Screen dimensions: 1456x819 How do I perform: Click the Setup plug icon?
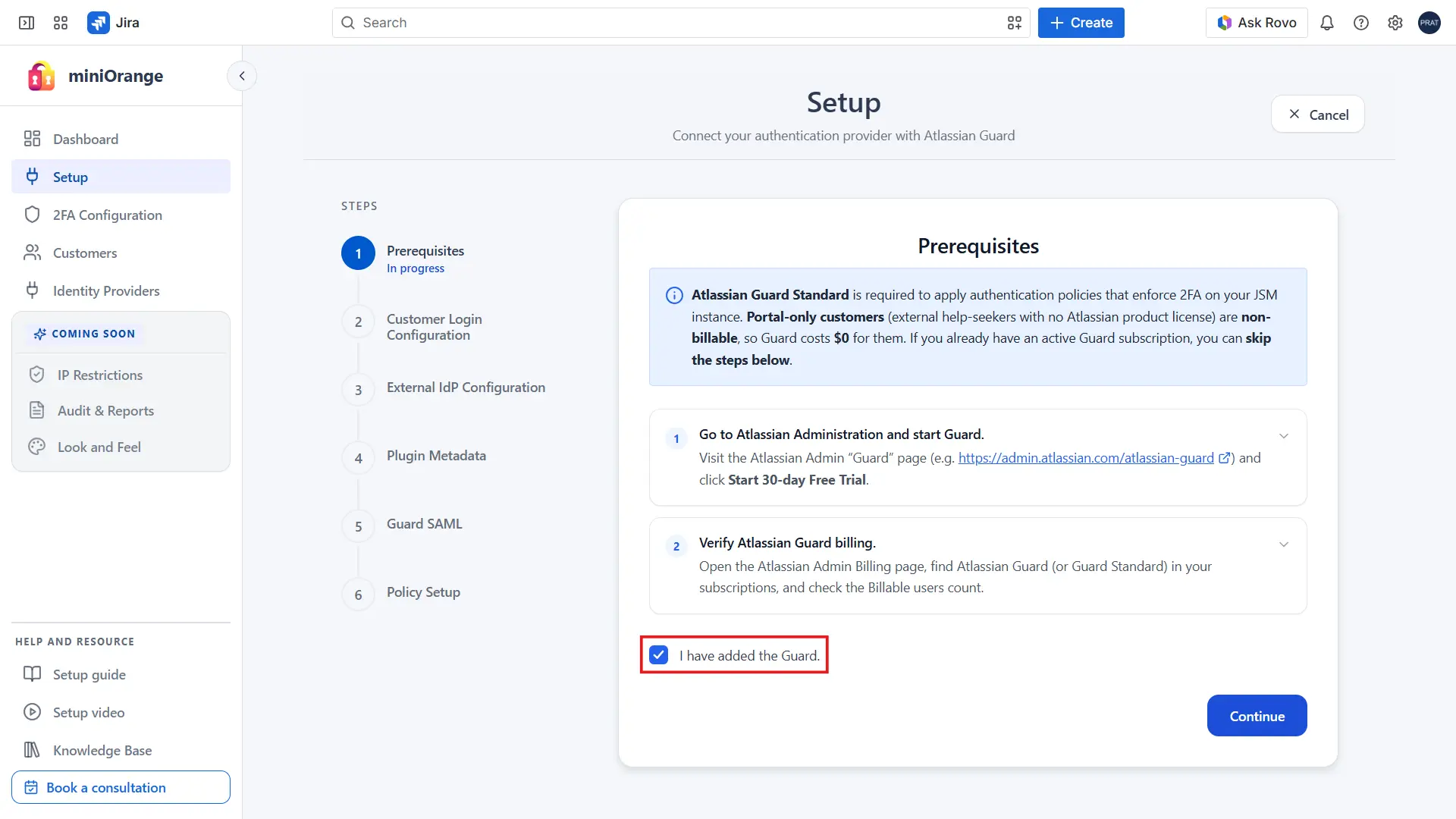32,177
